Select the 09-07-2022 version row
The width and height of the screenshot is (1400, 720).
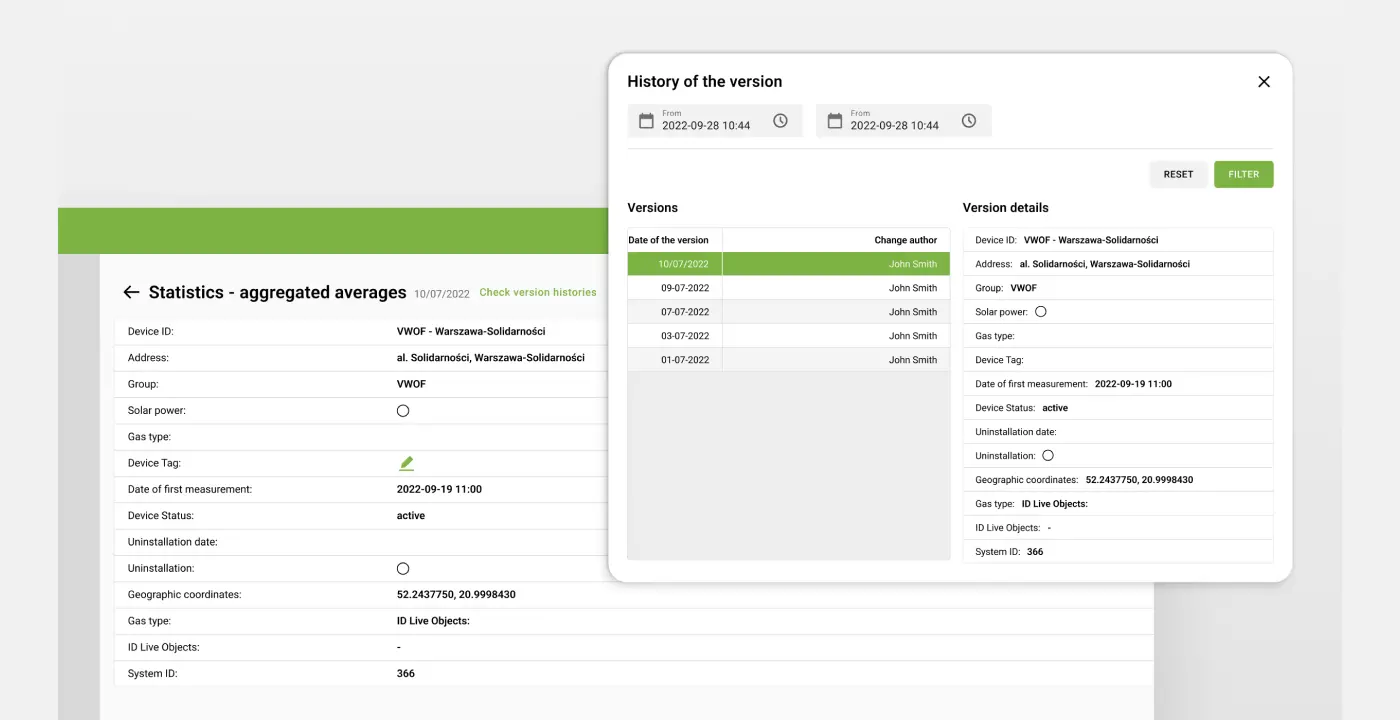click(788, 288)
